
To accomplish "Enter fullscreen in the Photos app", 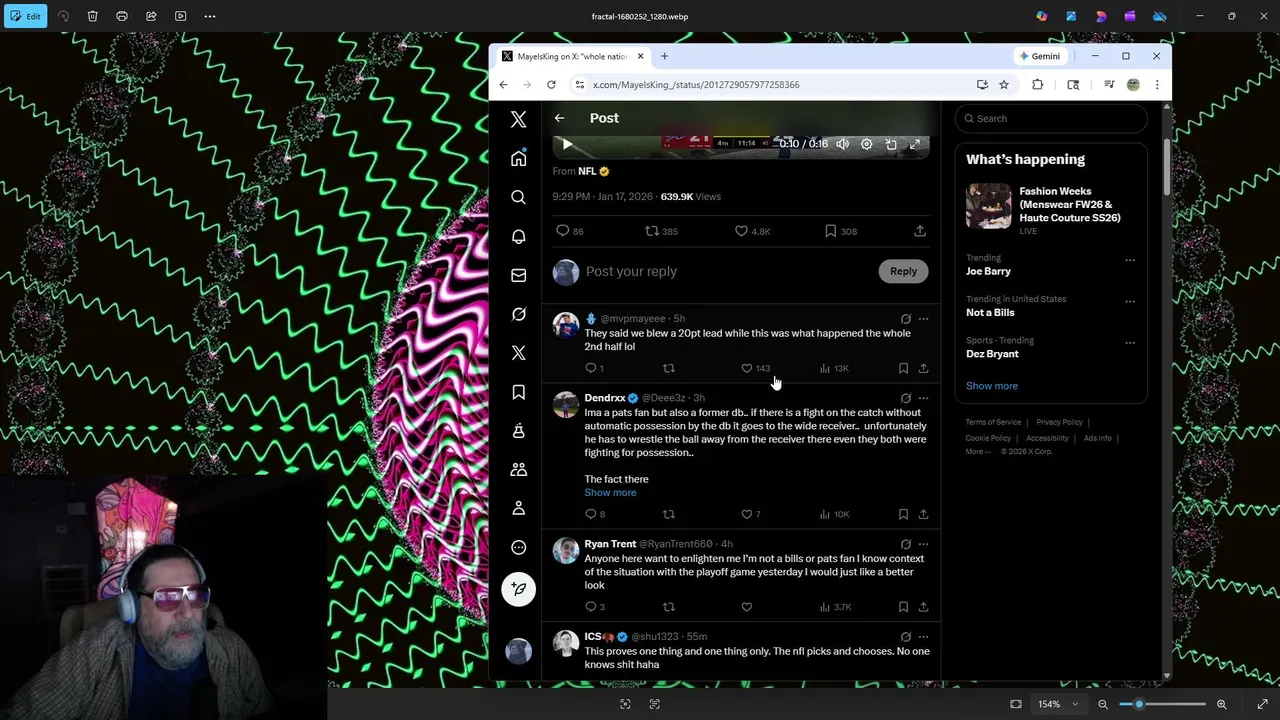I will [x=1262, y=704].
